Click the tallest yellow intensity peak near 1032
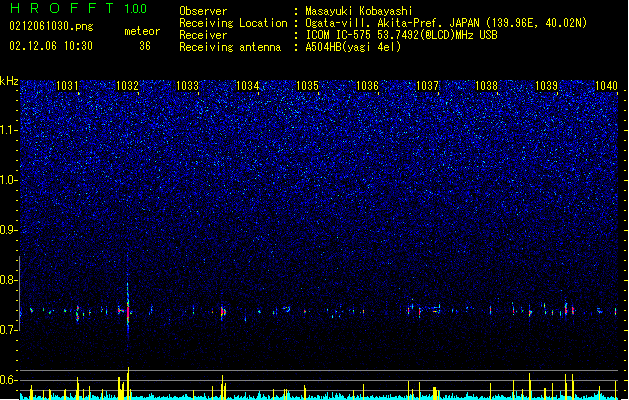The width and height of the screenshot is (629, 400). click(x=128, y=383)
